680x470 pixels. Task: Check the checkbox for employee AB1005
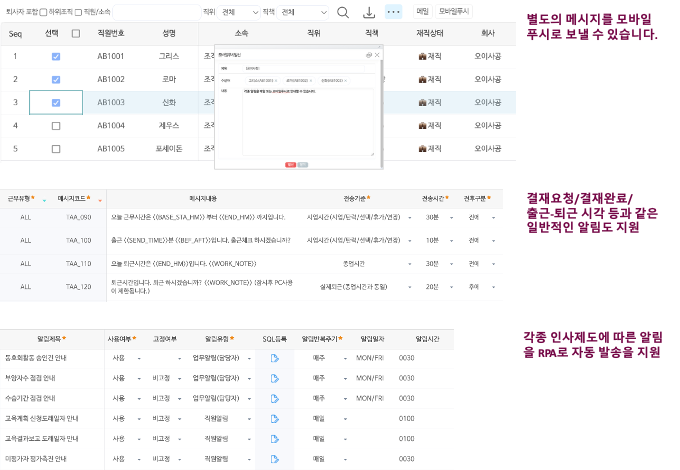(56, 149)
